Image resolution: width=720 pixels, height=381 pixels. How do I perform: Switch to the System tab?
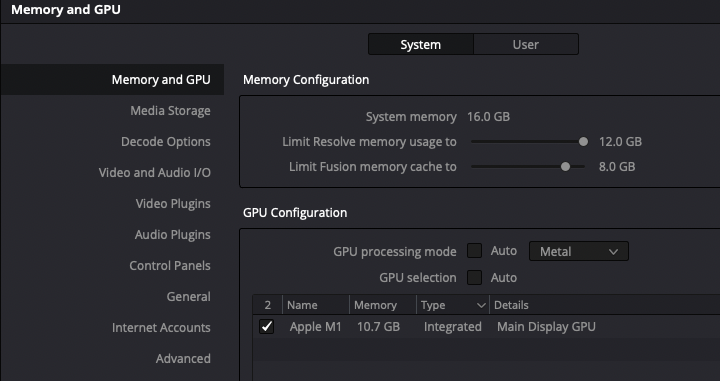click(x=421, y=45)
